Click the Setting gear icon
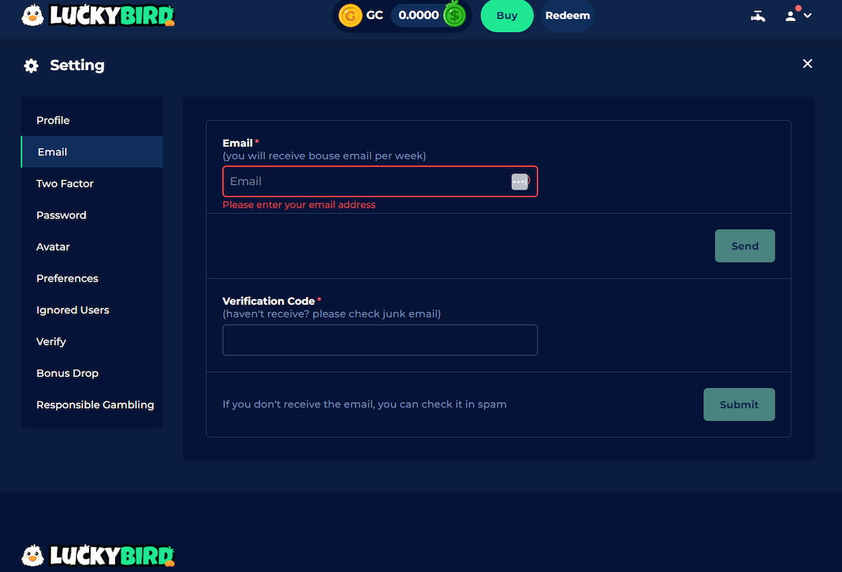Image resolution: width=842 pixels, height=572 pixels. [x=31, y=66]
